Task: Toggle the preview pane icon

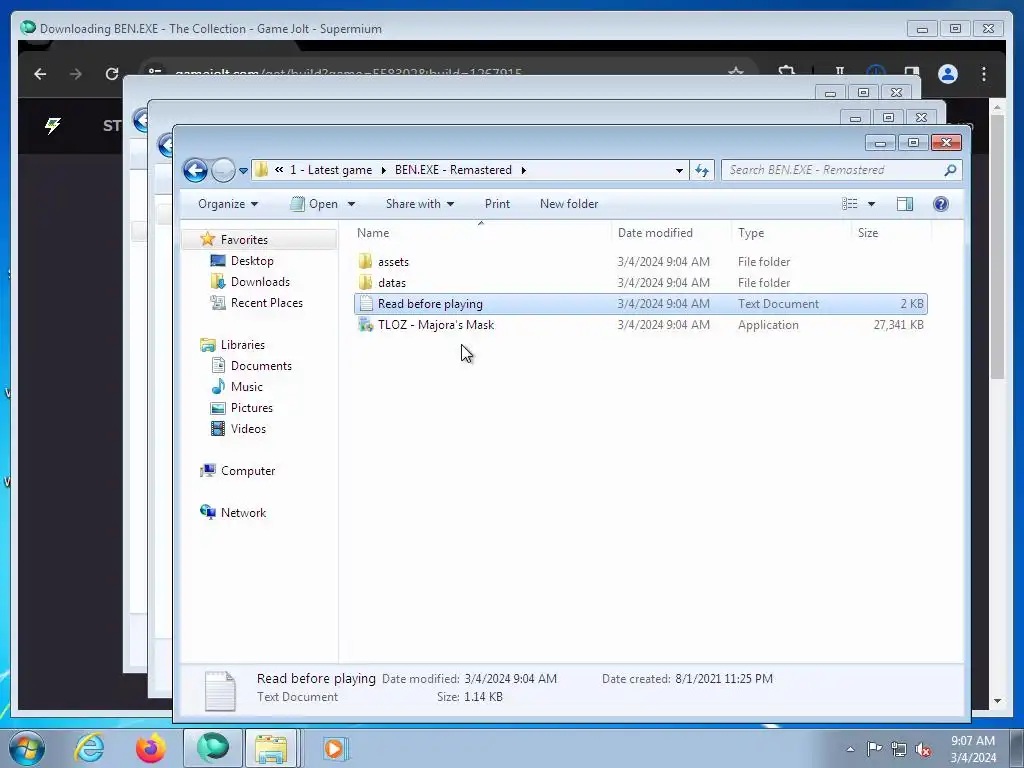Action: (x=904, y=204)
